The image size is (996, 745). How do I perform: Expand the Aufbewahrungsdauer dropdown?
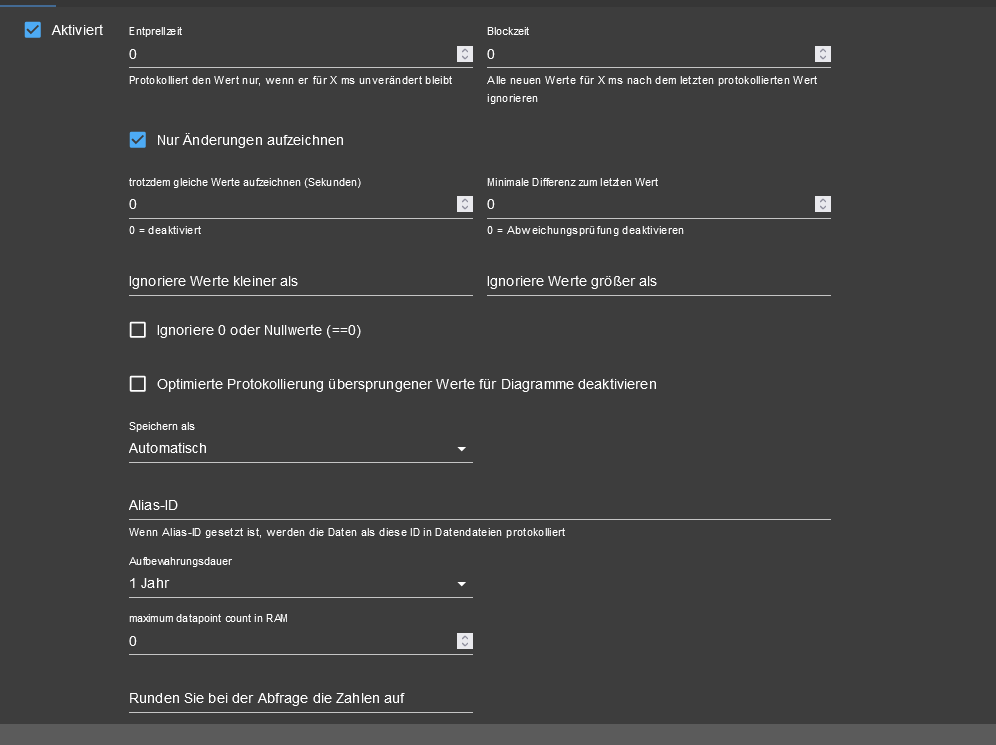coord(300,584)
